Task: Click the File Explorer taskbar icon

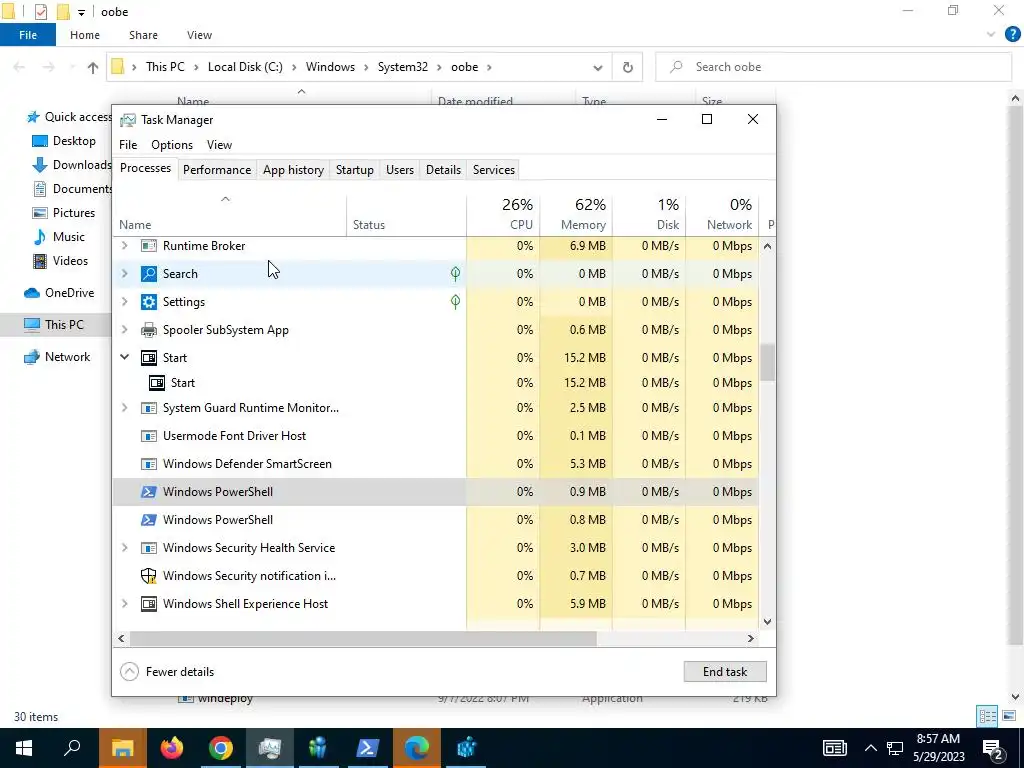Action: (123, 748)
